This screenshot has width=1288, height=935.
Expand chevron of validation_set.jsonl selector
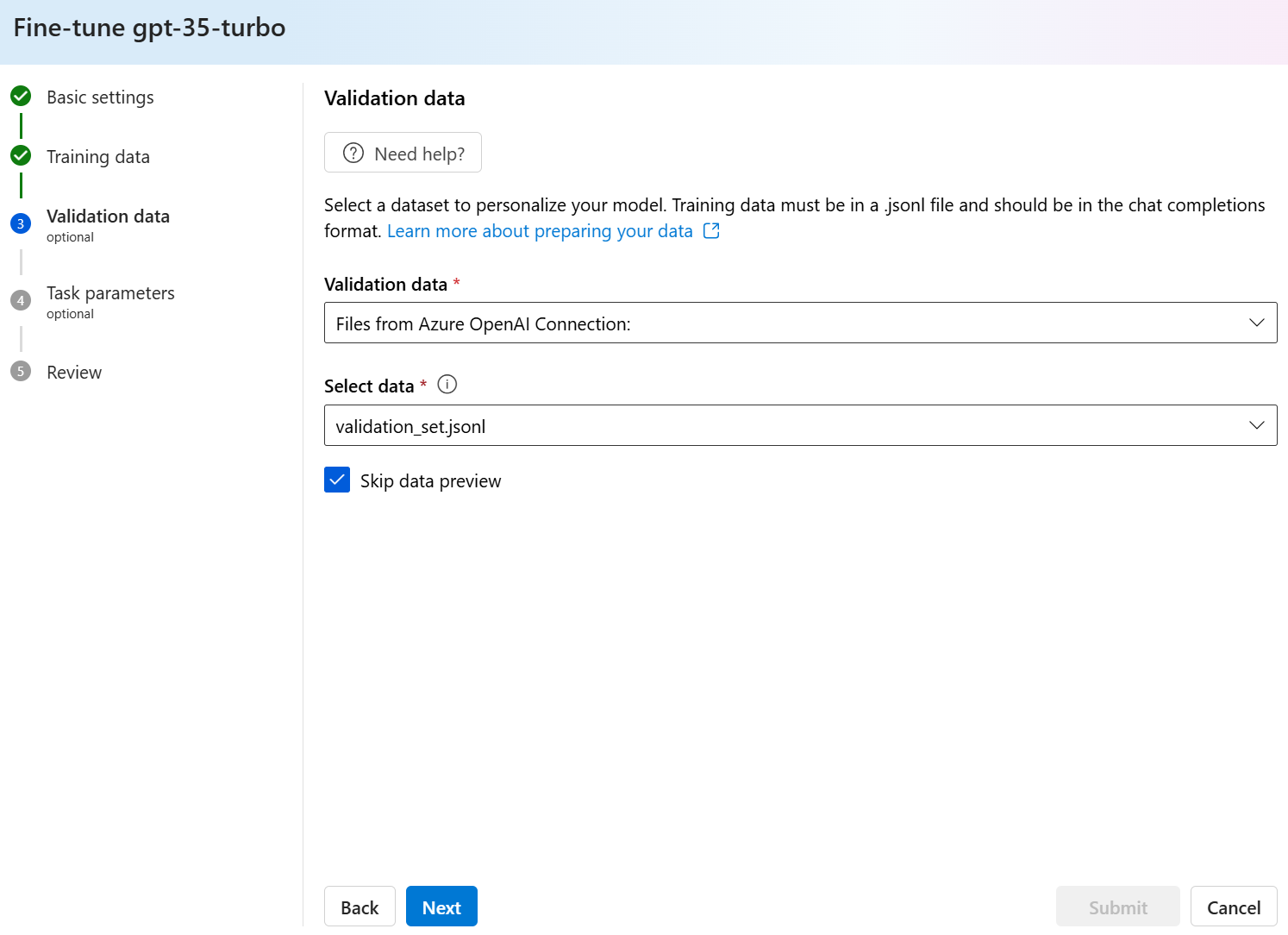(x=1257, y=425)
